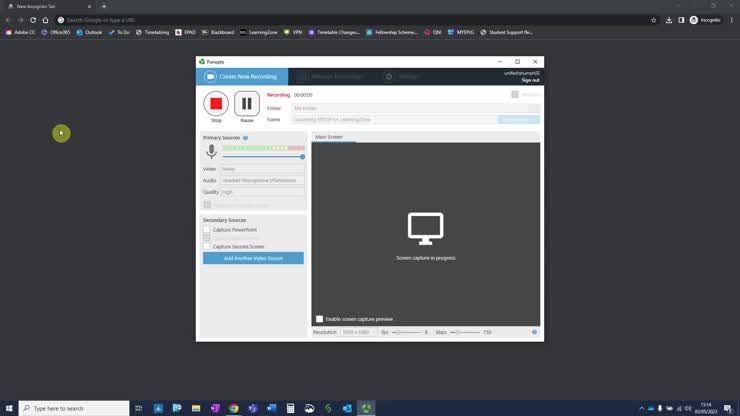Select the Main Screen preview tab
The width and height of the screenshot is (740, 416).
[x=329, y=137]
